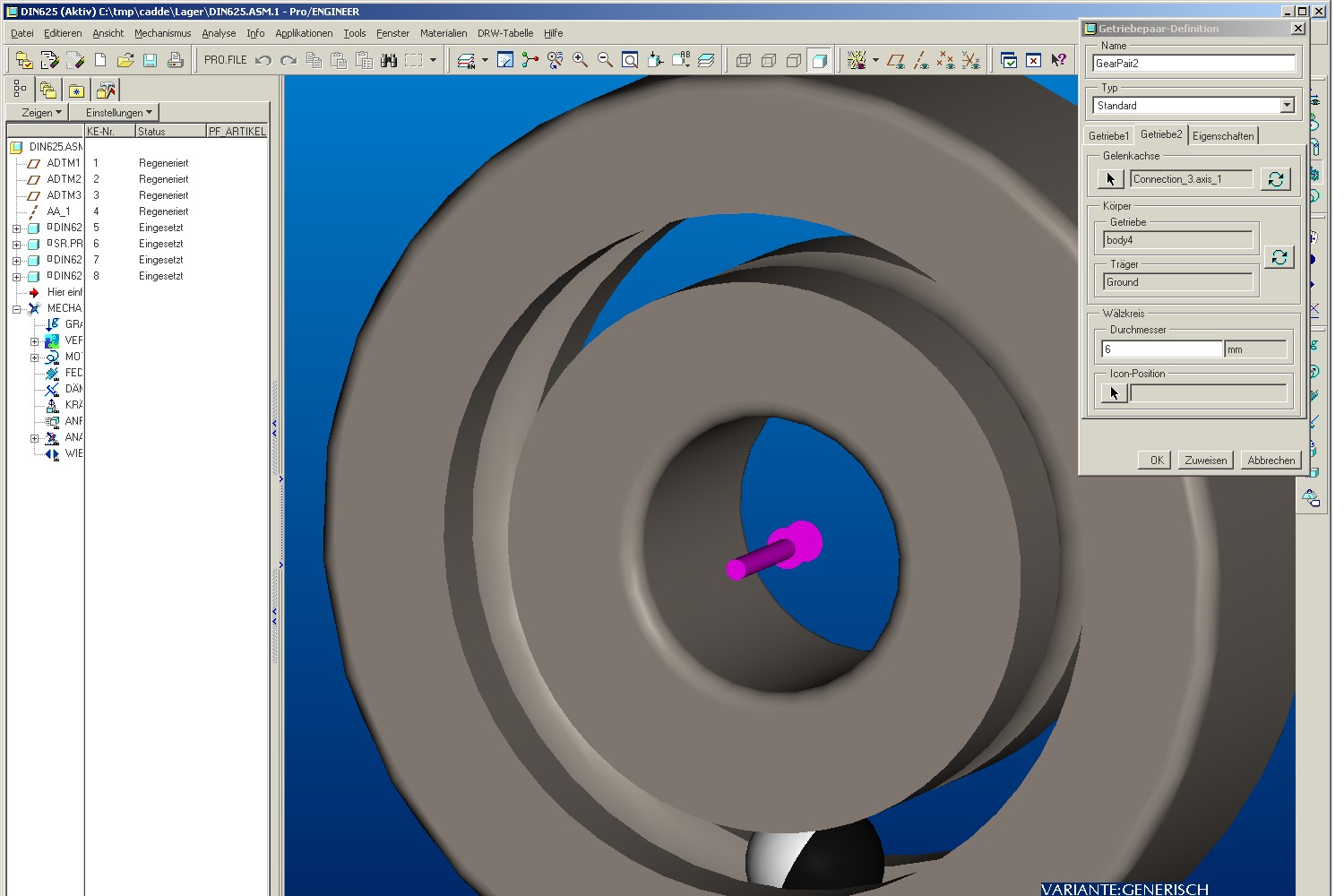
Task: Click the zoom out magnifier
Action: click(x=605, y=60)
